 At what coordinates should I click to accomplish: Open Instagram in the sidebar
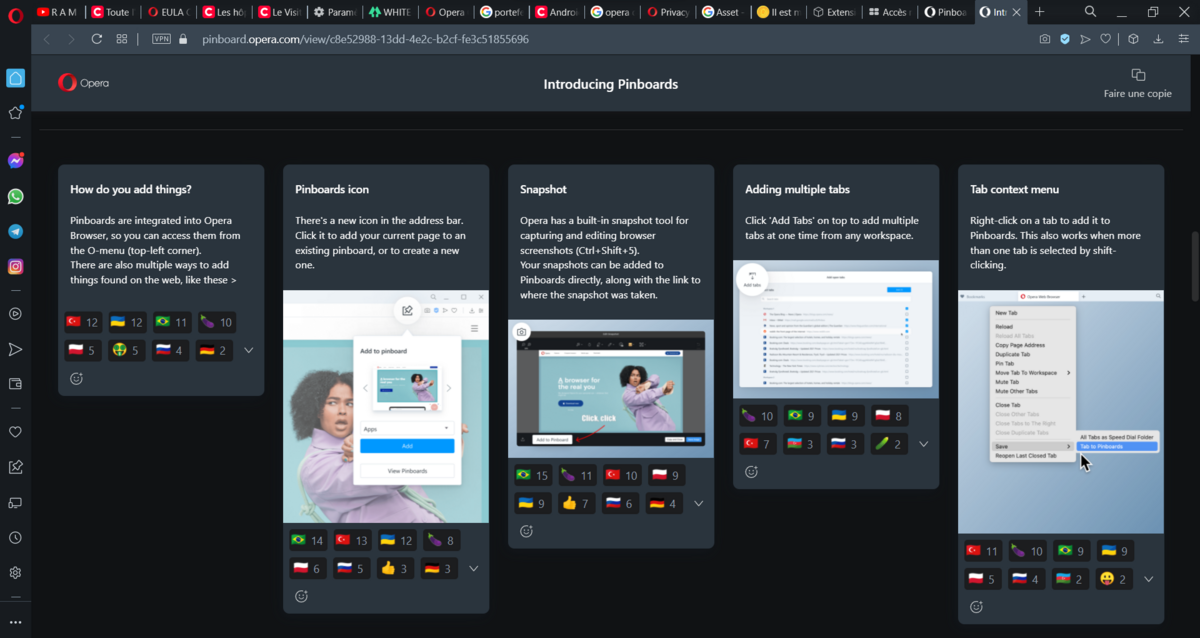click(15, 267)
